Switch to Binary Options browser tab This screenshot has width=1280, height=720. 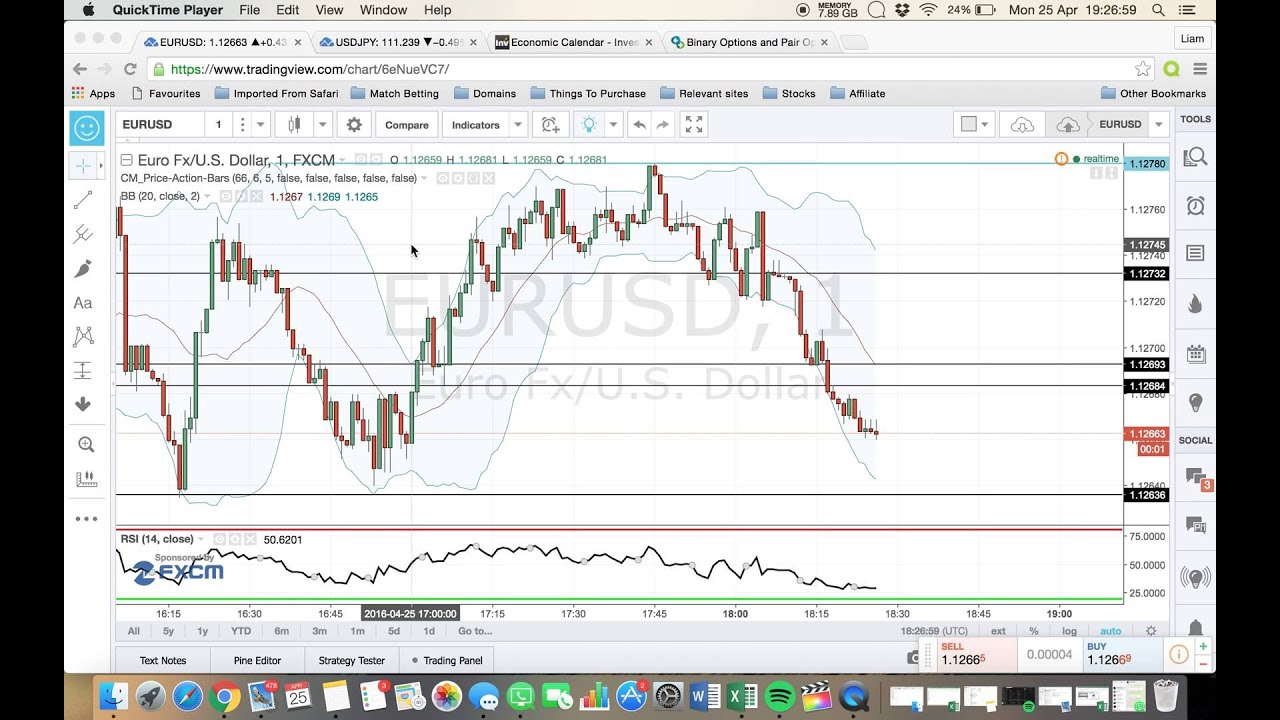point(750,42)
